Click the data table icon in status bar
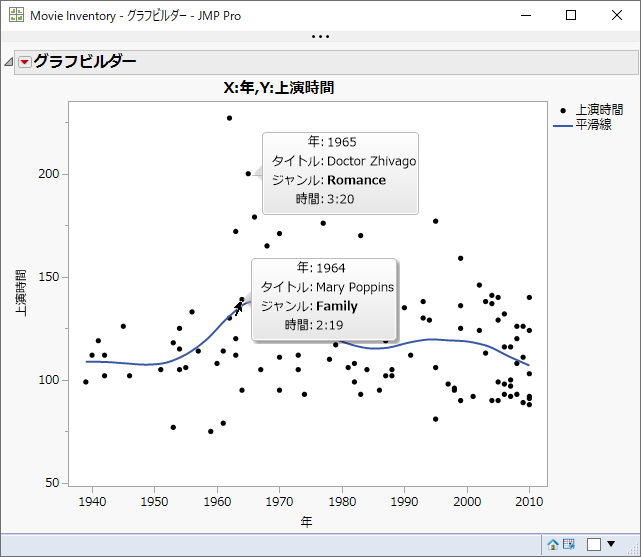 click(569, 544)
